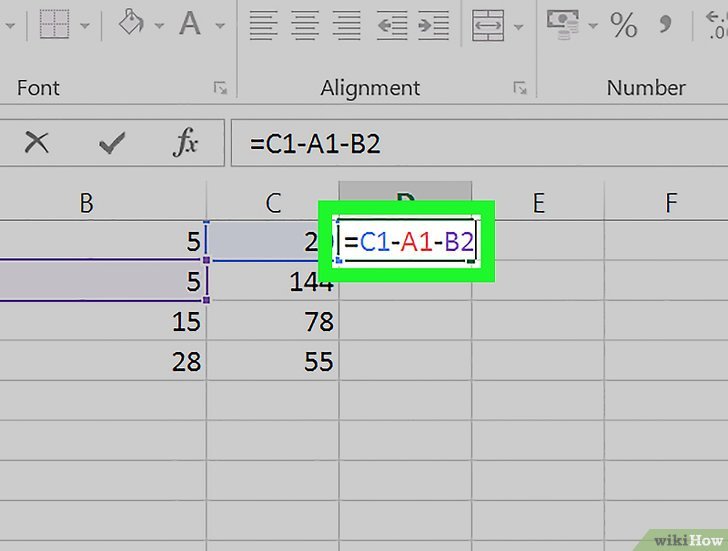Select column C header
728x551 pixels.
click(273, 202)
